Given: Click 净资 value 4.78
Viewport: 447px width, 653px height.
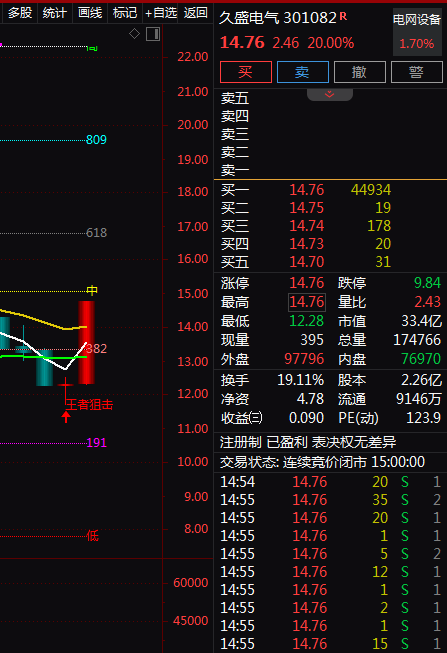Looking at the screenshot, I should tap(310, 399).
